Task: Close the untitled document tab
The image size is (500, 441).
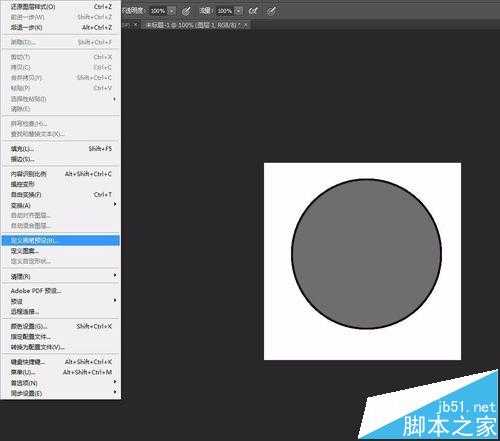Action: (246, 25)
